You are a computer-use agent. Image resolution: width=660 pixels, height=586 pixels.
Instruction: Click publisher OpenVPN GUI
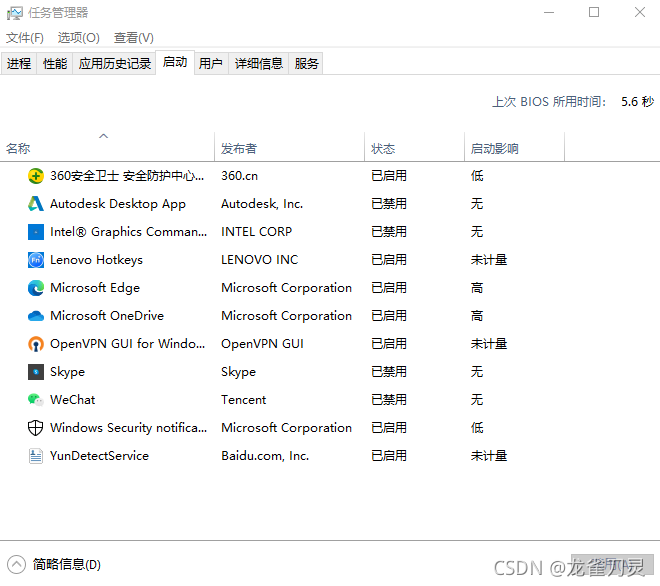click(262, 344)
